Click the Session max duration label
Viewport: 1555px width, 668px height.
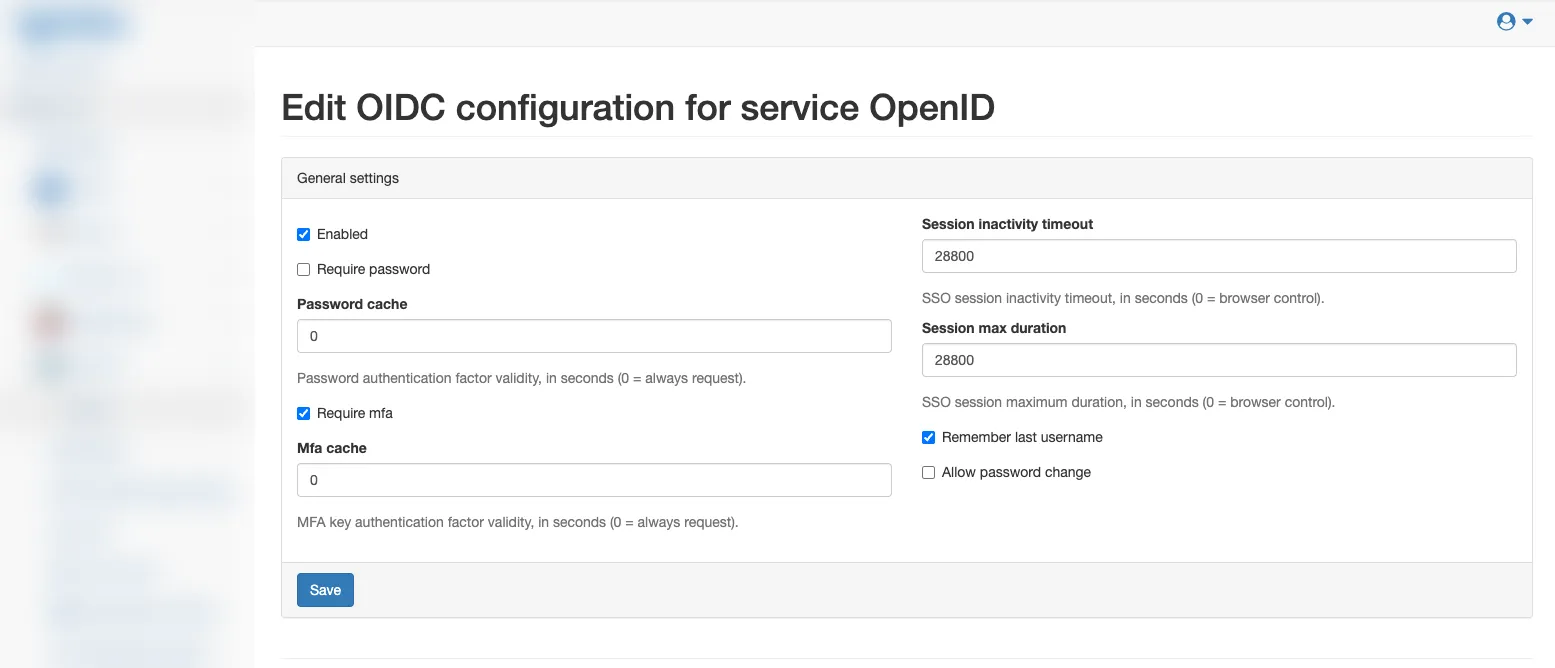tap(994, 328)
